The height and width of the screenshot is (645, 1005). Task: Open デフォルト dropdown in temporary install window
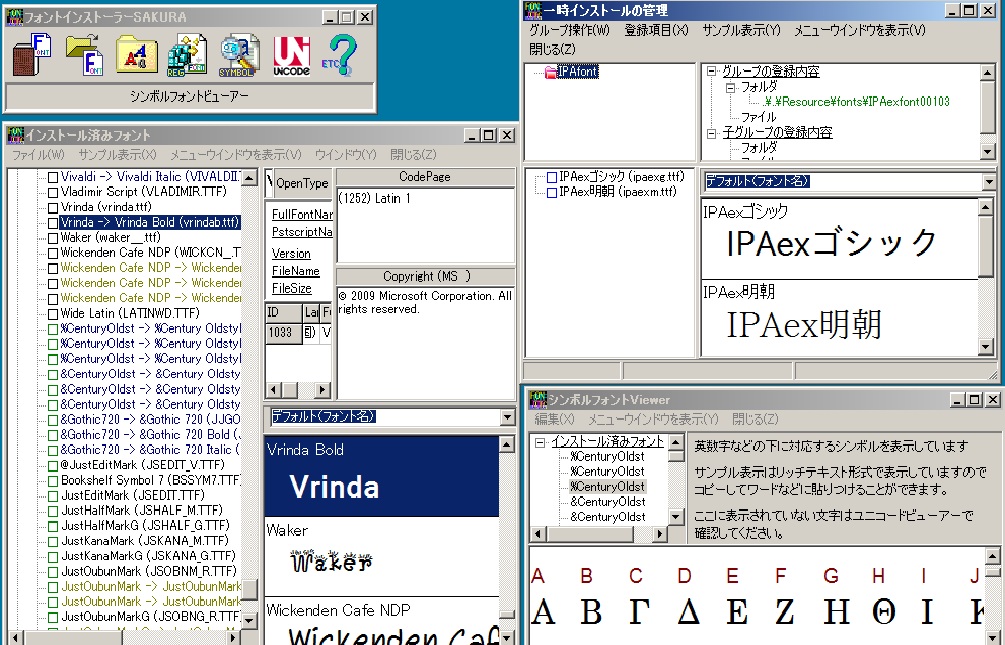click(988, 182)
